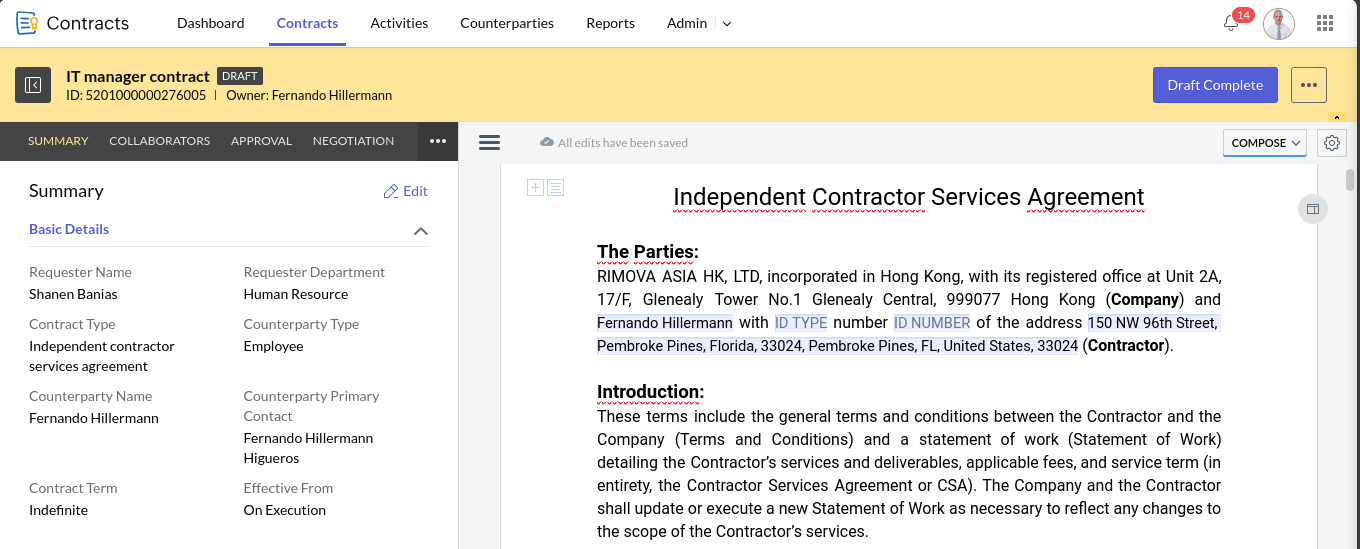1360x549 pixels.
Task: Open the user profile avatar
Action: pos(1278,23)
